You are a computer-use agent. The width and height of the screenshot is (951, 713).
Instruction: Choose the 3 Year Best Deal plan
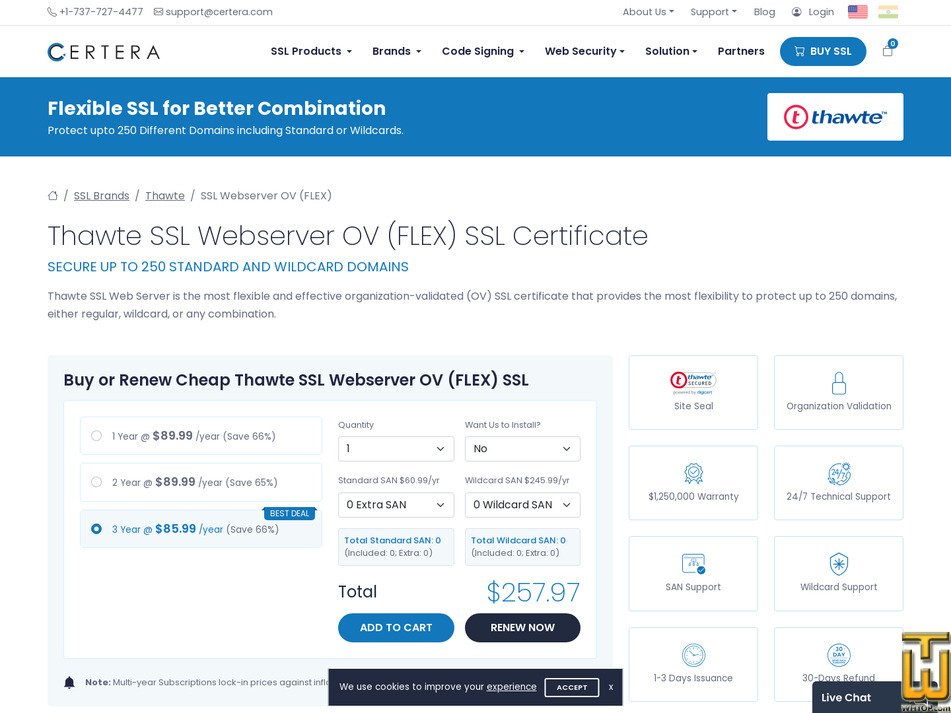[x=96, y=529]
